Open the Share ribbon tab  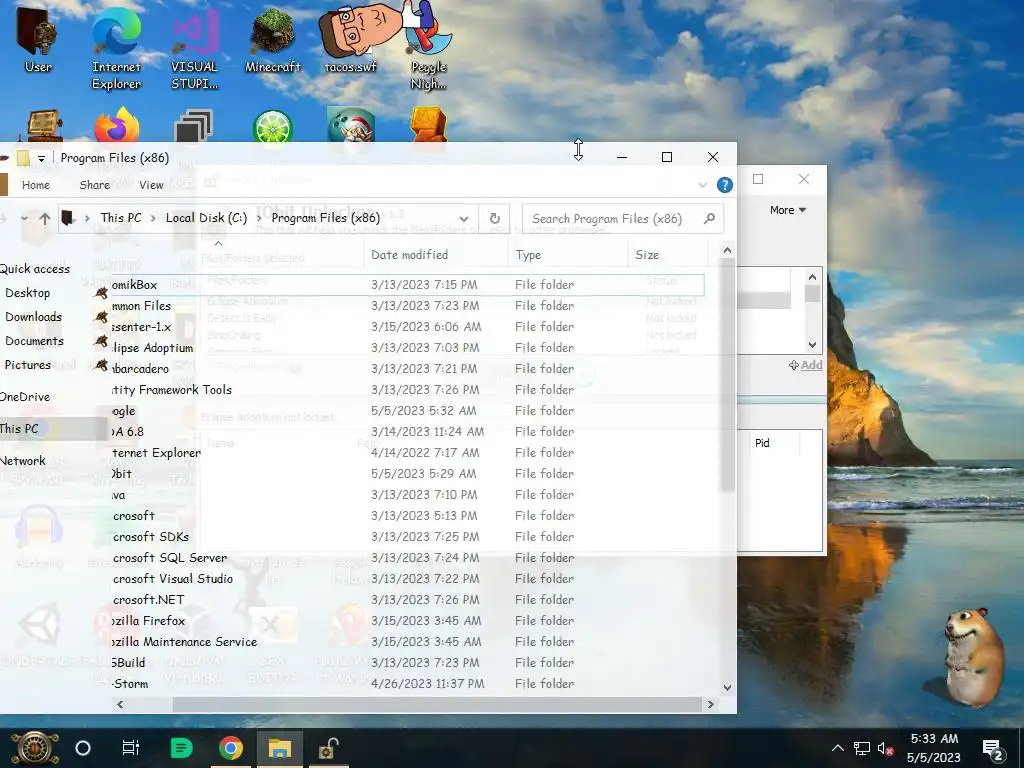tap(95, 185)
